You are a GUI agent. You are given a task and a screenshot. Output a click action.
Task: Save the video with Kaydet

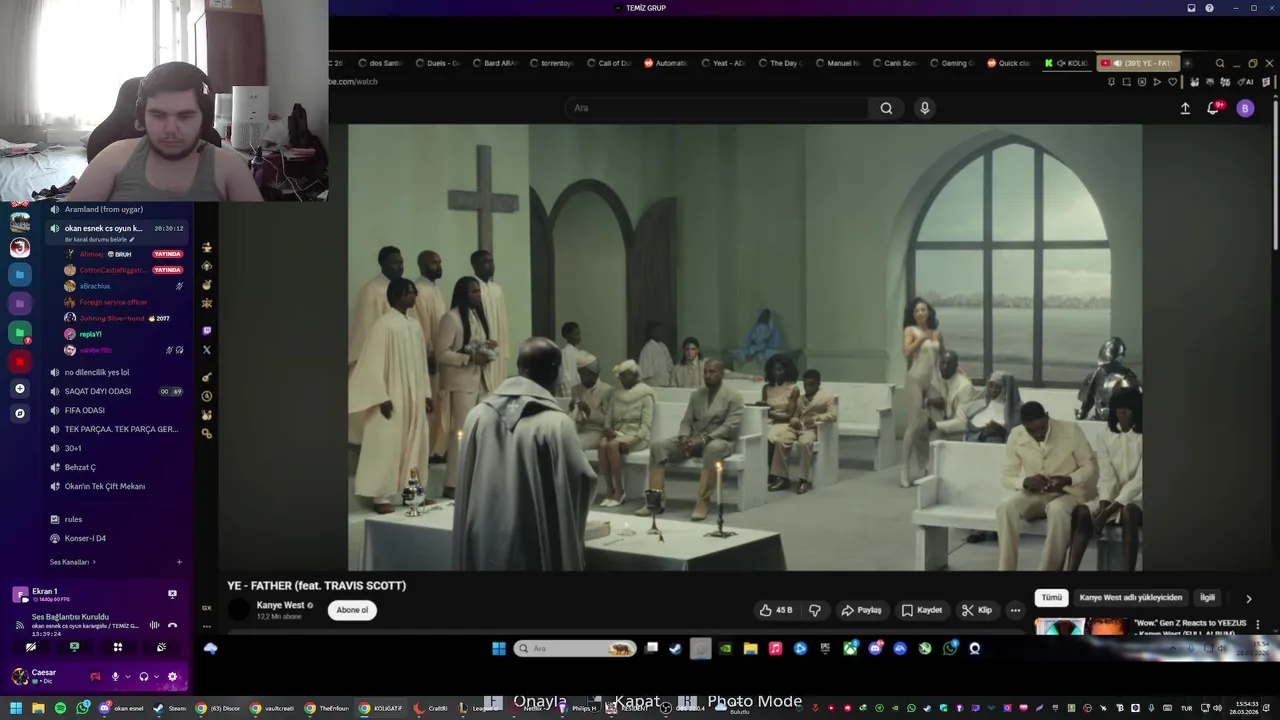[922, 610]
